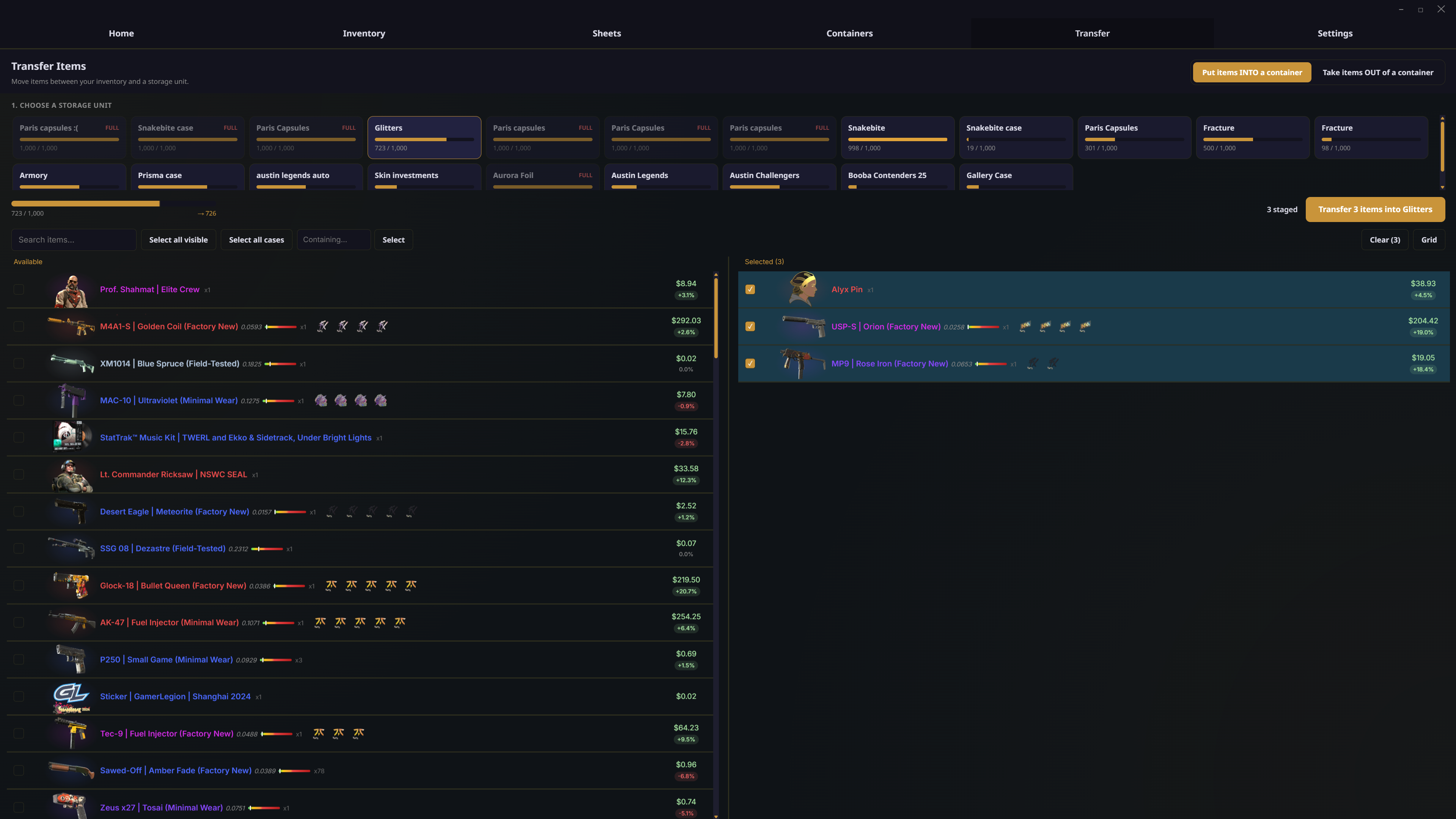
Task: Switch to Take items OUT of a container
Action: pyautogui.click(x=1377, y=72)
